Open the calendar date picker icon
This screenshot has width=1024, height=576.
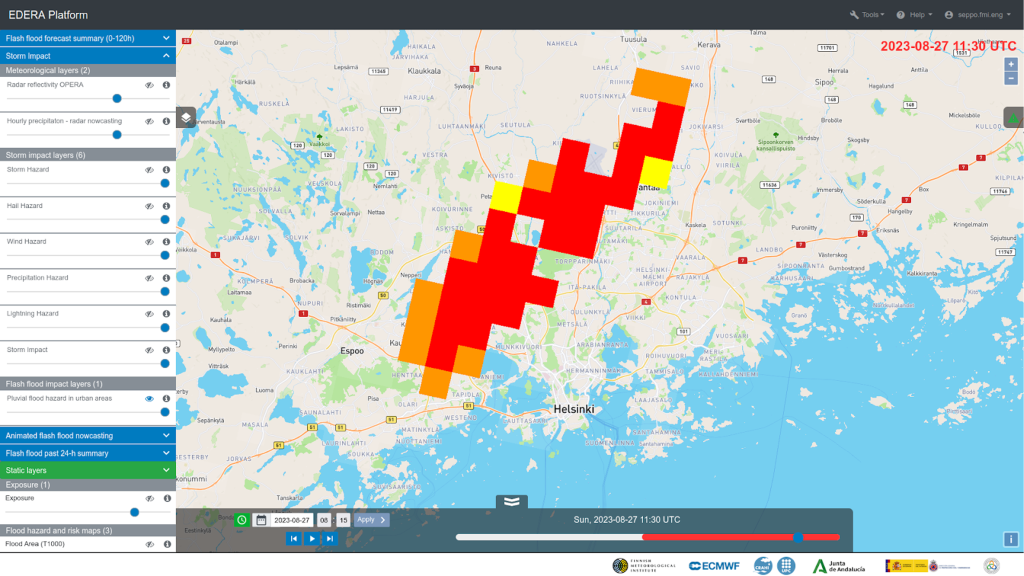[261, 520]
